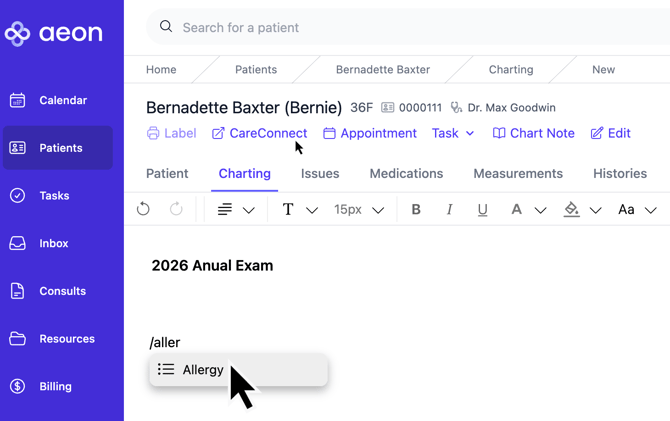The width and height of the screenshot is (670, 421).
Task: Toggle bold text formatting
Action: tap(416, 210)
